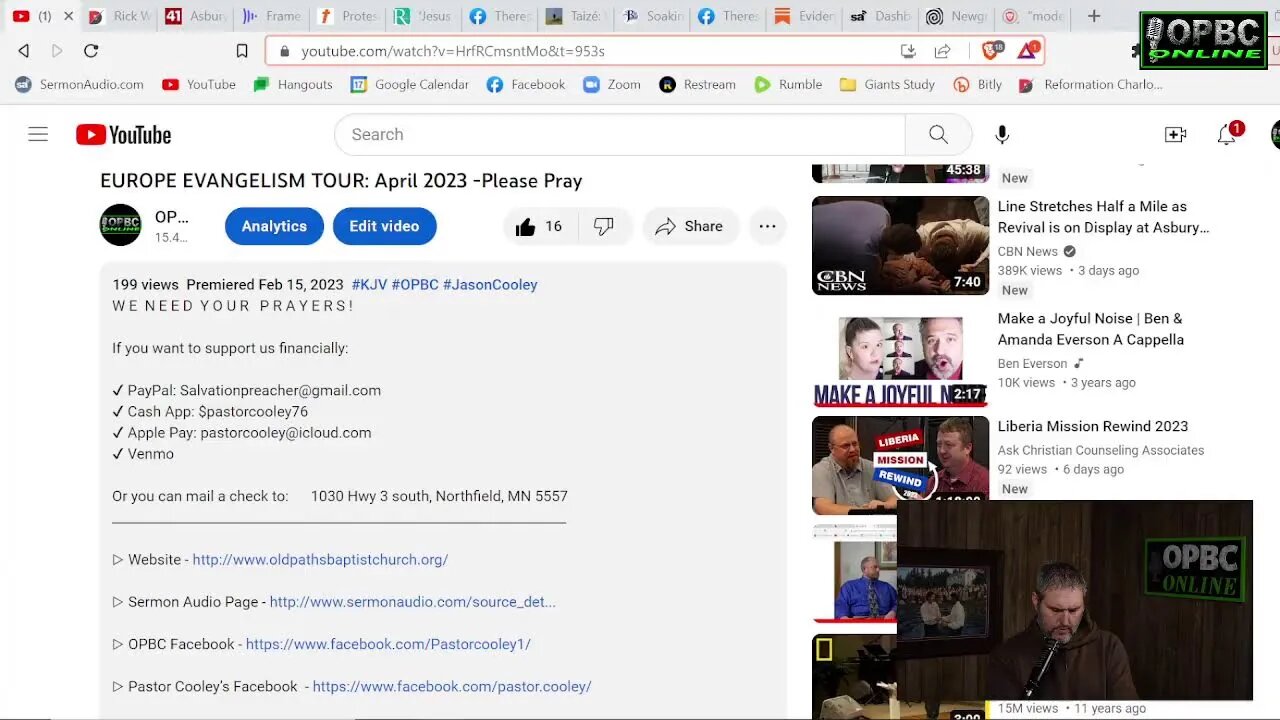
Task: Open the notifications bell
Action: pos(1227,134)
